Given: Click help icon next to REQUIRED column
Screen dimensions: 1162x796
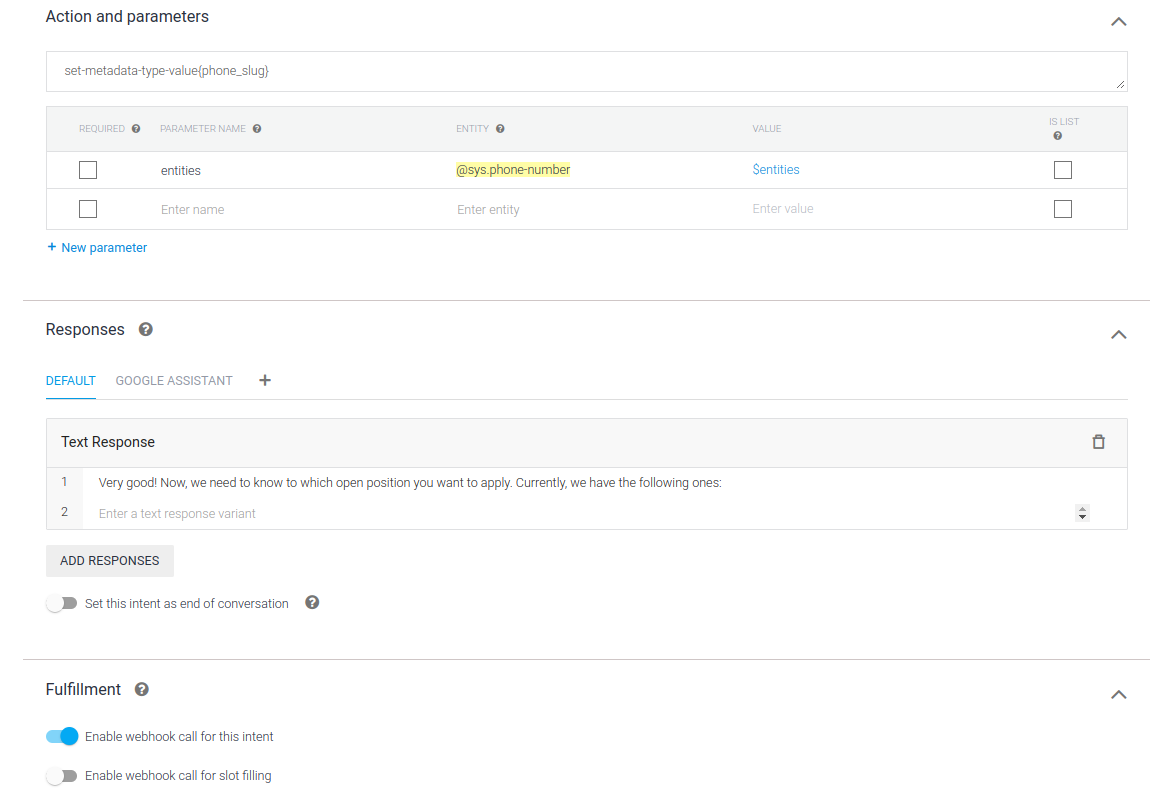Looking at the screenshot, I should point(136,129).
